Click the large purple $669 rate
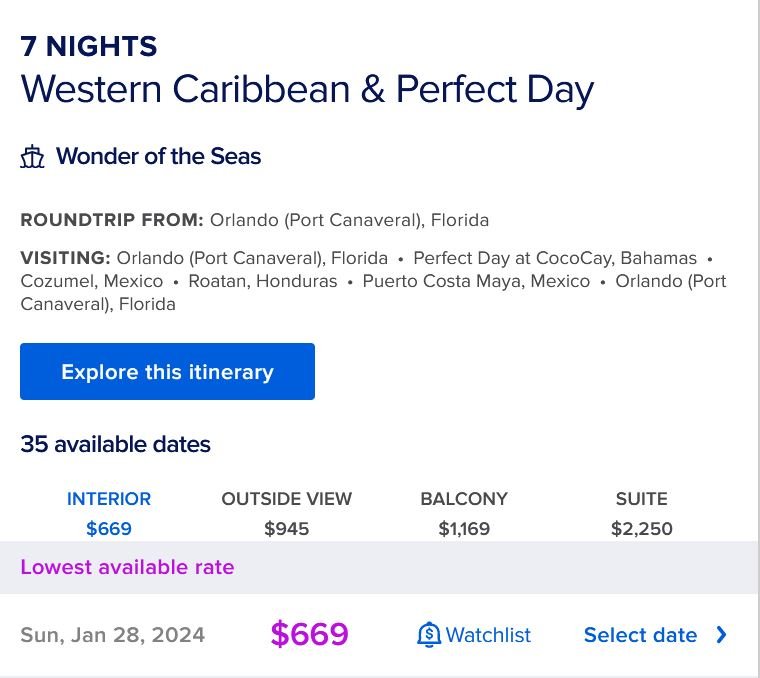The width and height of the screenshot is (760, 678). coord(309,634)
